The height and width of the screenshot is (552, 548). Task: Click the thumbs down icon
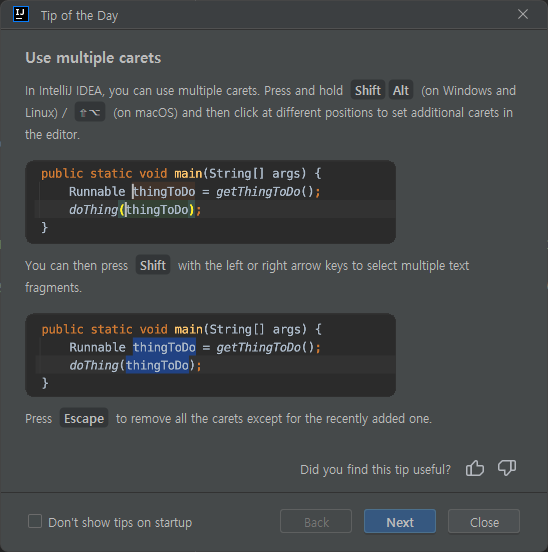(507, 468)
